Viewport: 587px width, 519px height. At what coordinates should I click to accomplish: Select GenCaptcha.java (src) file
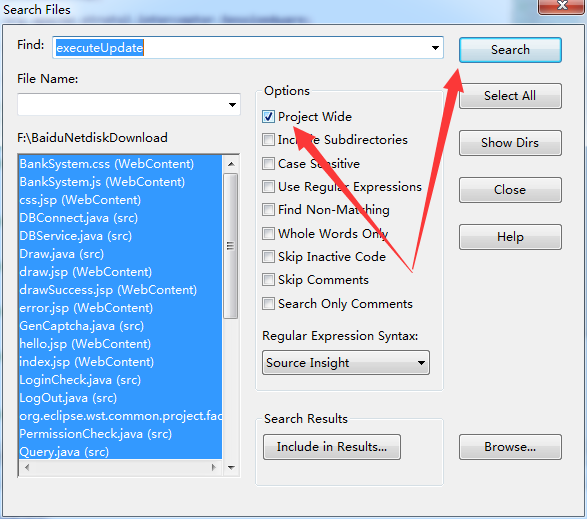(120, 326)
